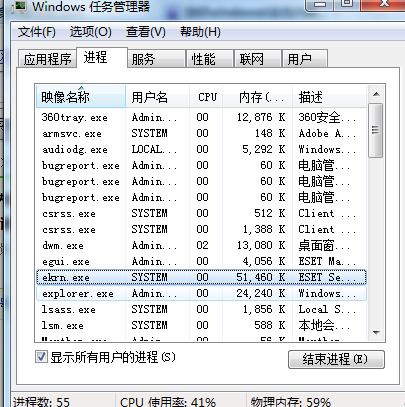Sort by 用户名 column header
The height and width of the screenshot is (407, 405).
pos(157,97)
